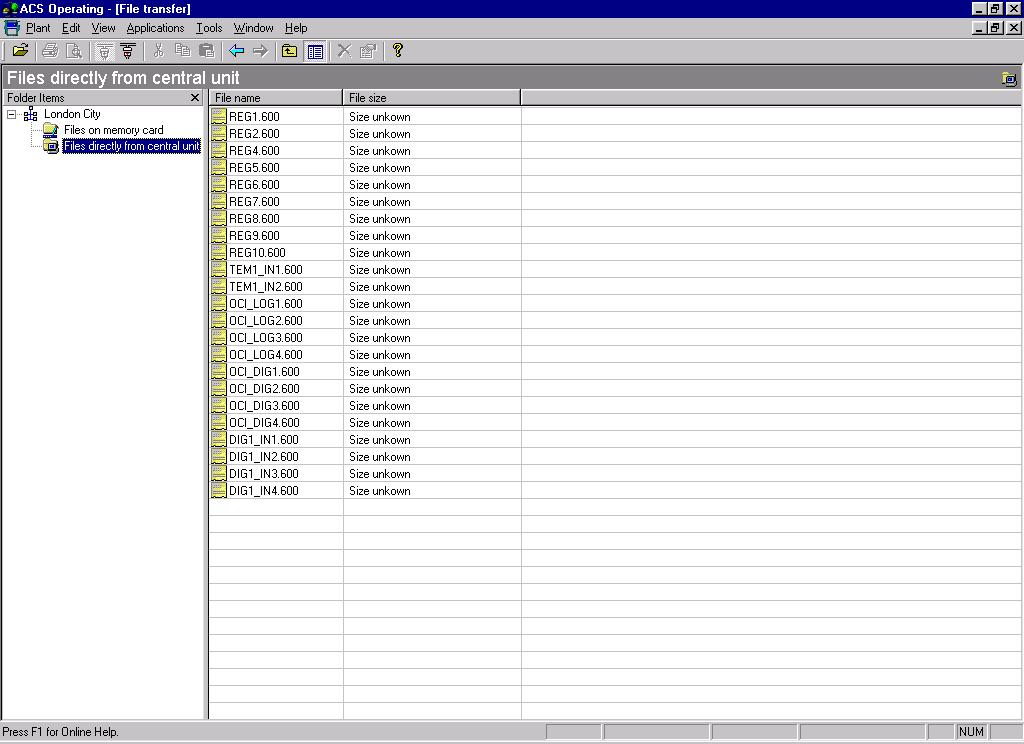This screenshot has width=1024, height=744.
Task: Select the file OCI_DIG3.600
Action: (x=264, y=406)
